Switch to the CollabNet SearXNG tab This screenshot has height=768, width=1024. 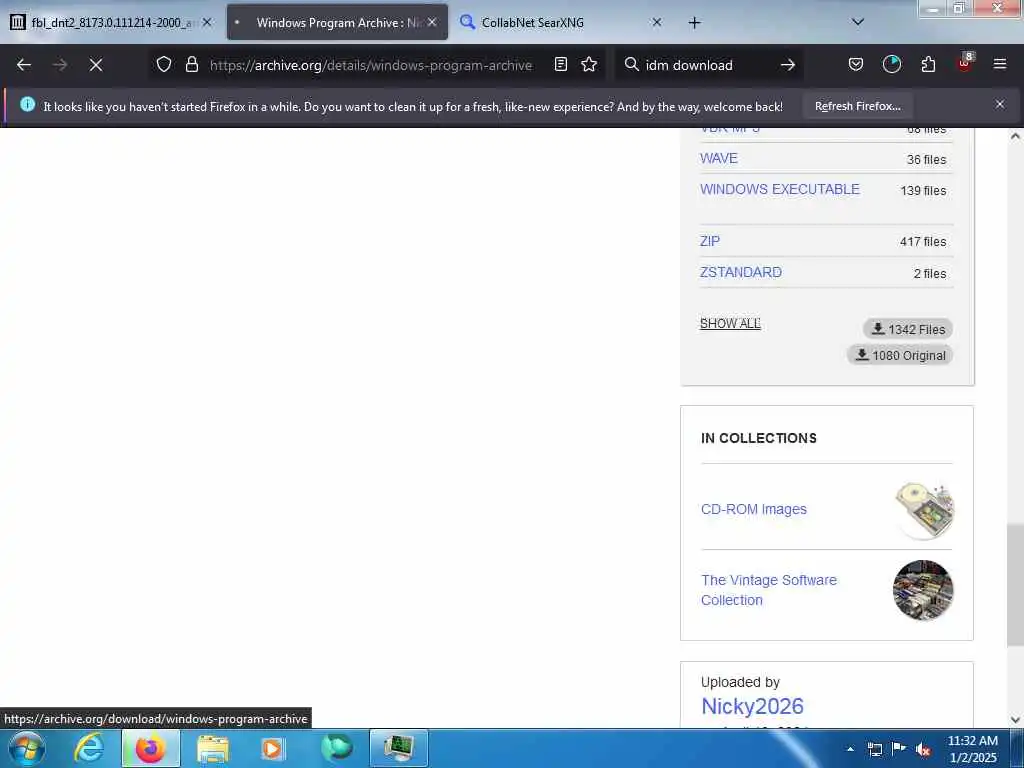tap(562, 23)
